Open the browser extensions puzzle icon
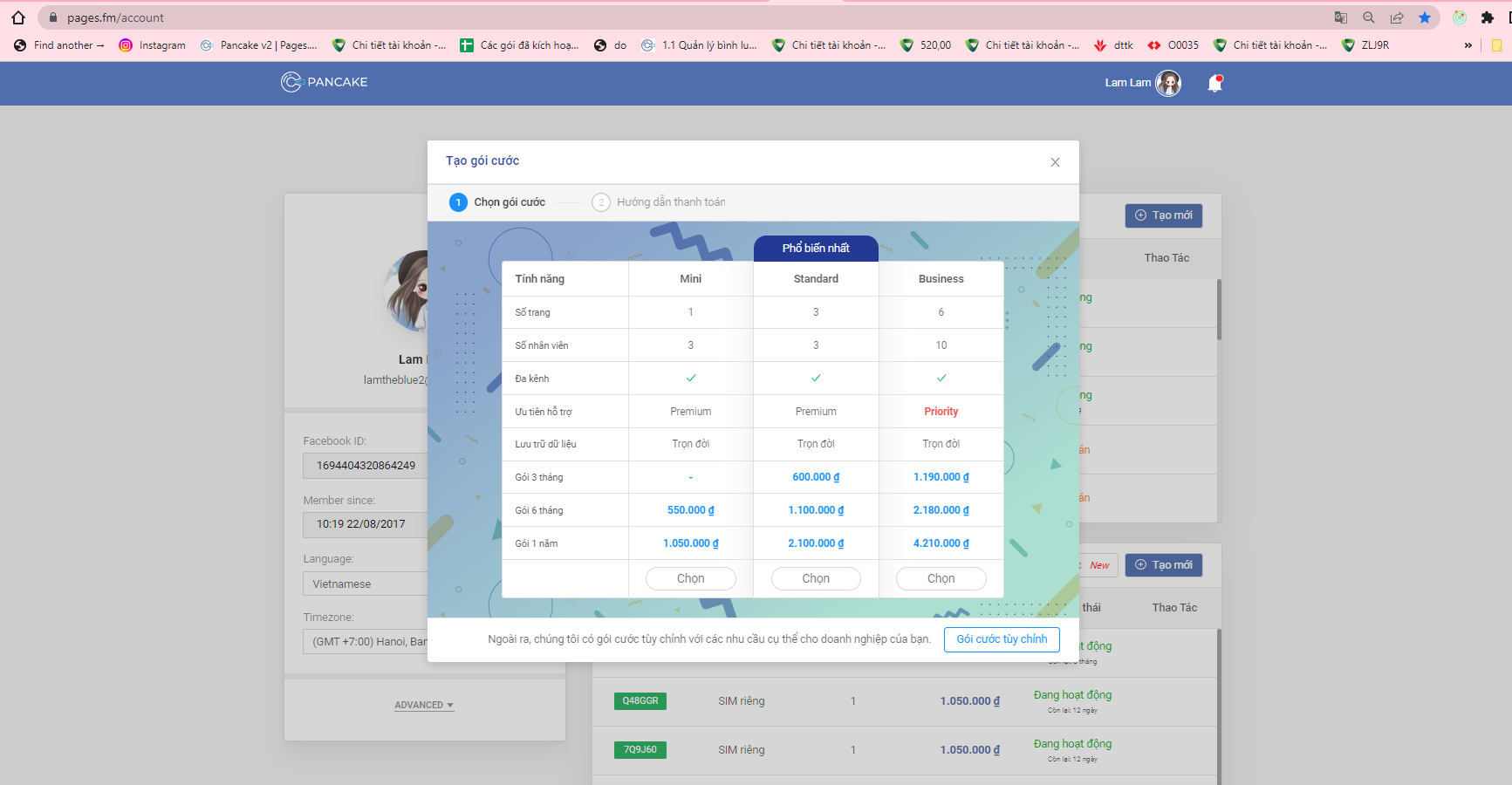 1488,17
